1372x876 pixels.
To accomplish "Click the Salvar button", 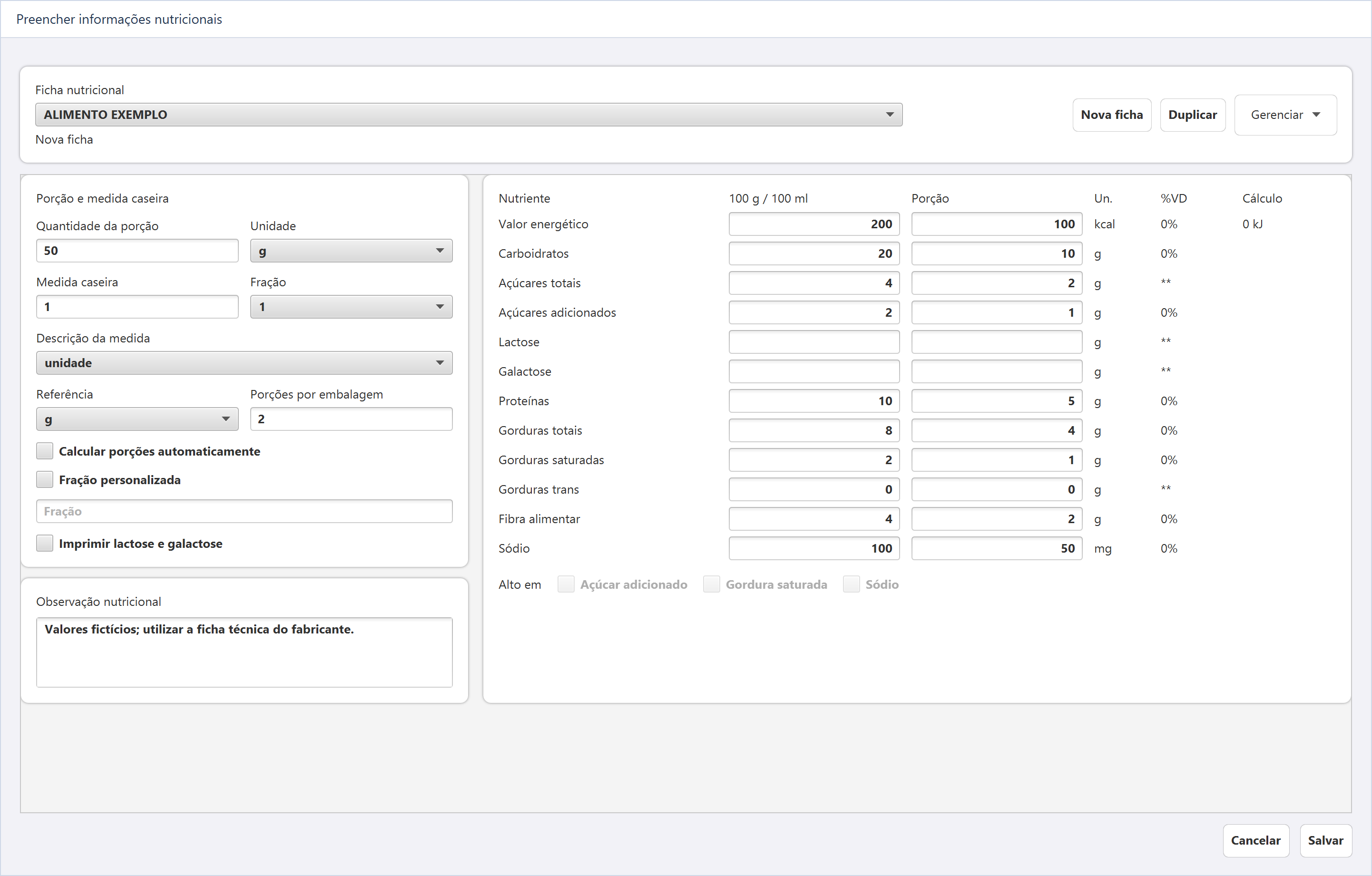I will pos(1325,841).
